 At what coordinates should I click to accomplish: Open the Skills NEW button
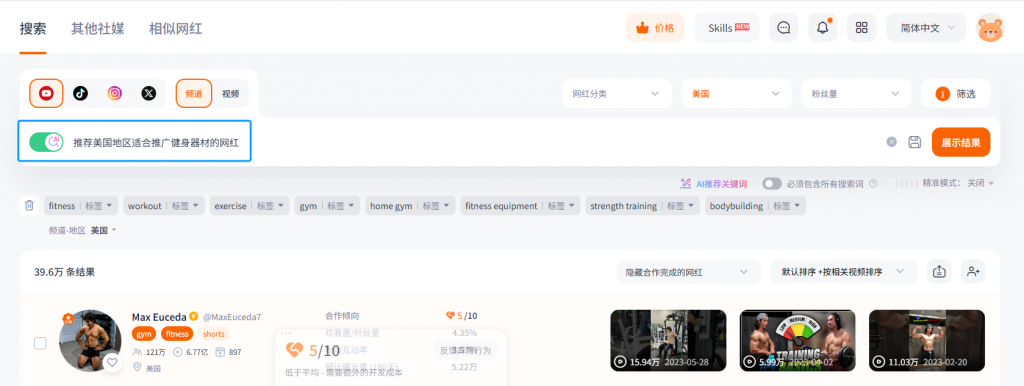coord(727,27)
